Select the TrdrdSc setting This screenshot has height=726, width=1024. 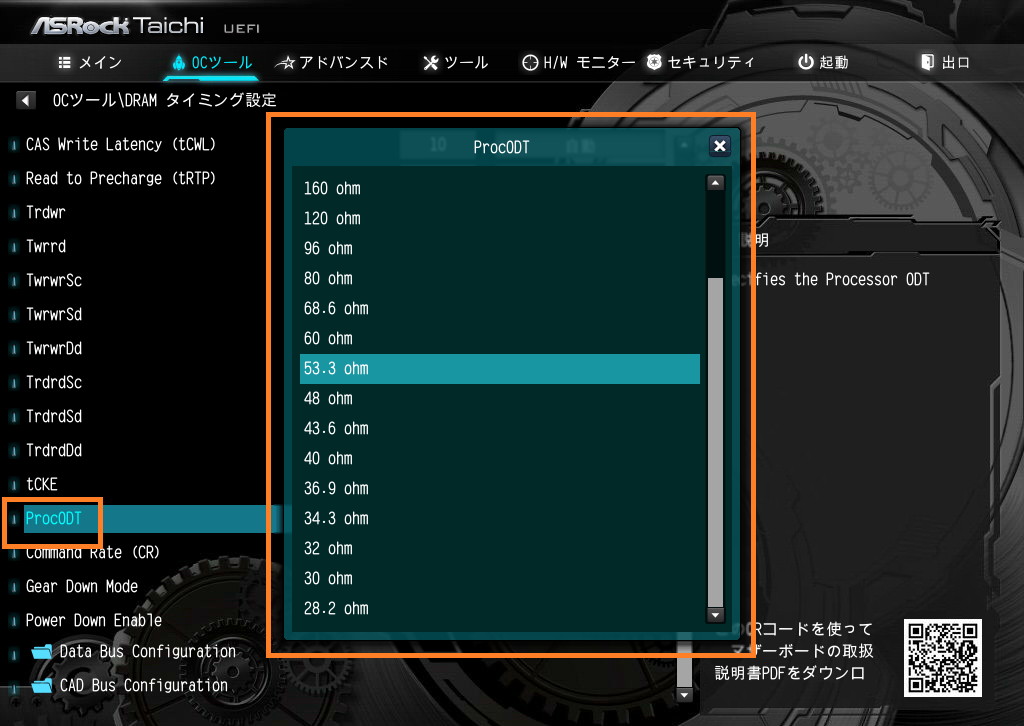[x=54, y=382]
